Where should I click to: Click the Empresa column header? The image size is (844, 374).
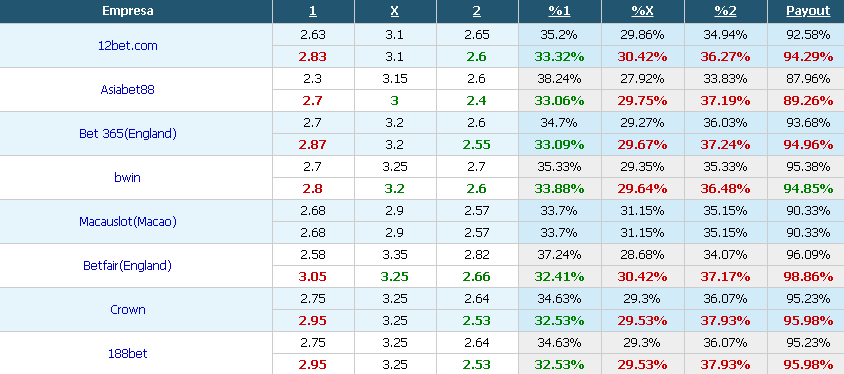pos(128,11)
